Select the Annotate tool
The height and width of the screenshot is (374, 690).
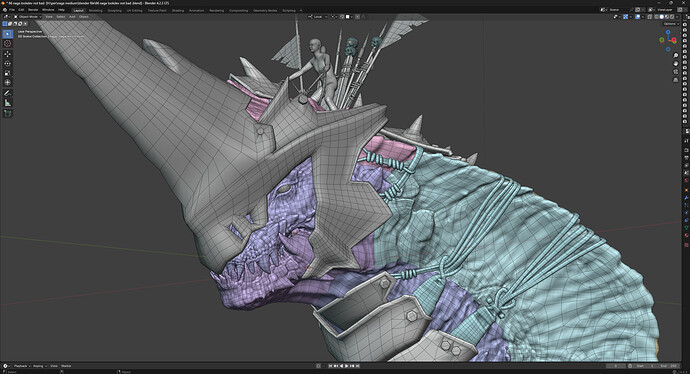(x=7, y=93)
